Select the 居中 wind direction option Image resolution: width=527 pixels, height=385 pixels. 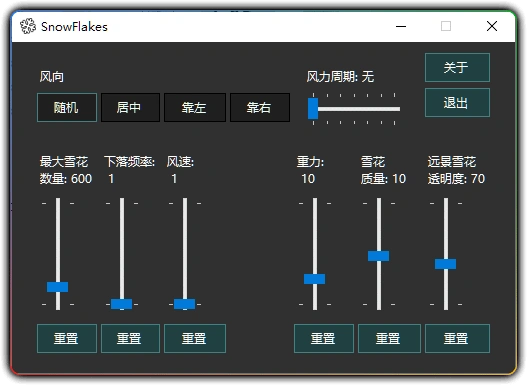(130, 108)
